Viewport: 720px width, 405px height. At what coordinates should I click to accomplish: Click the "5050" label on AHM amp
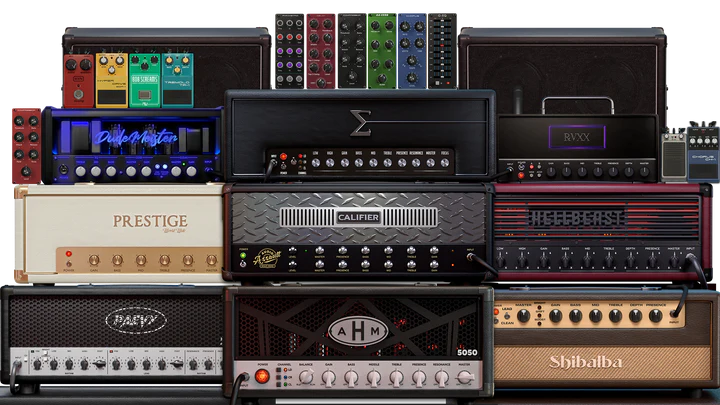pos(467,352)
